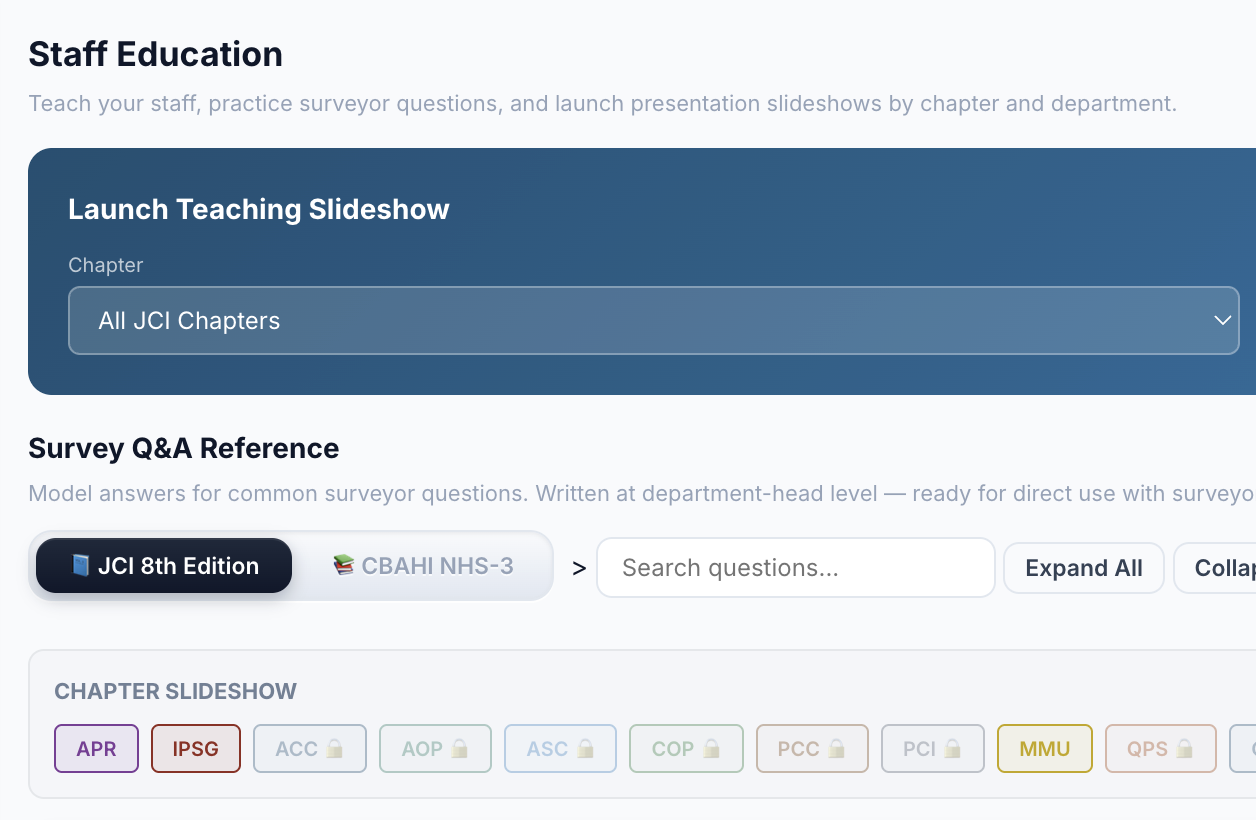Focus the Search questions field

(795, 568)
